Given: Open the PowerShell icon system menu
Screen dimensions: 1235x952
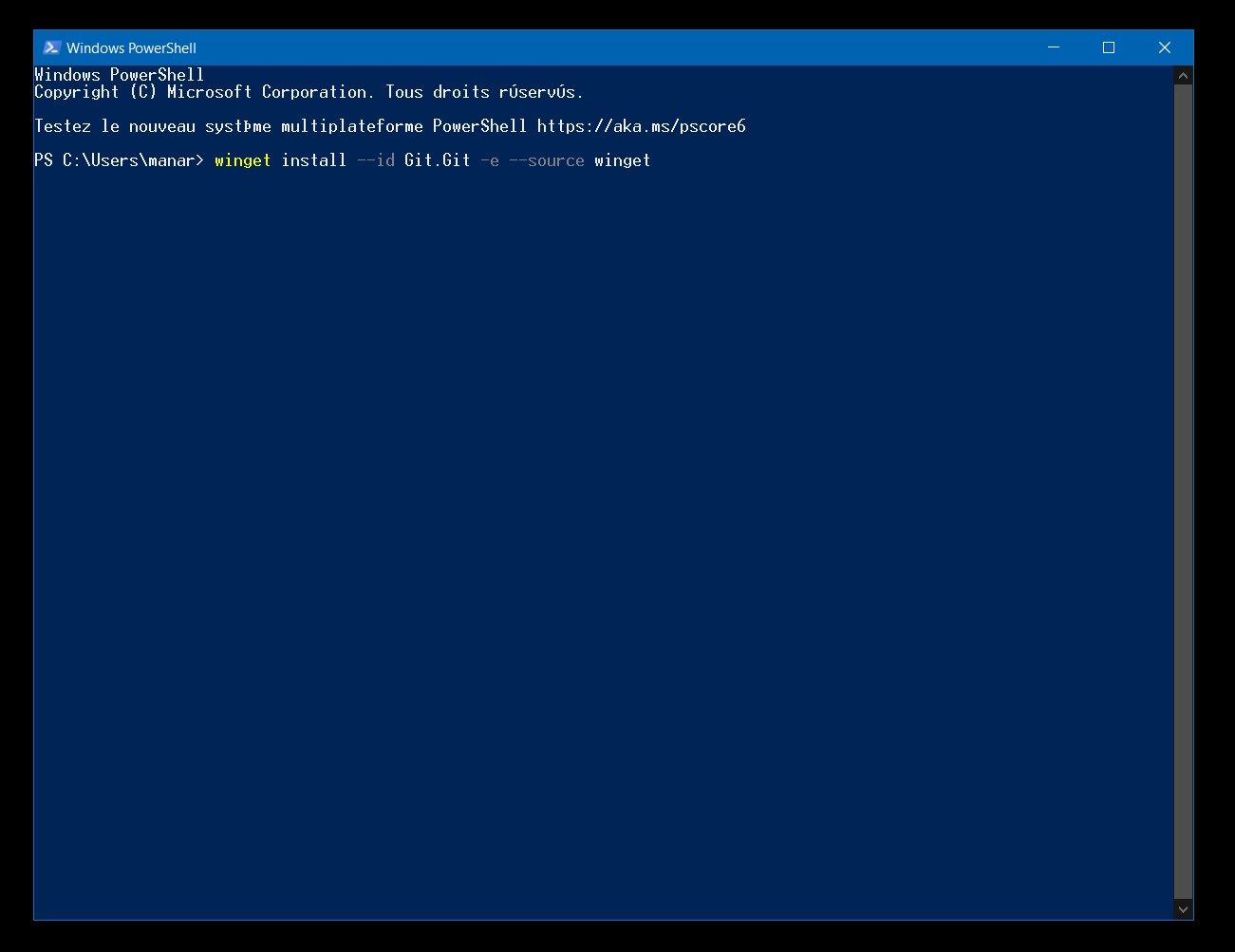Looking at the screenshot, I should pos(52,47).
